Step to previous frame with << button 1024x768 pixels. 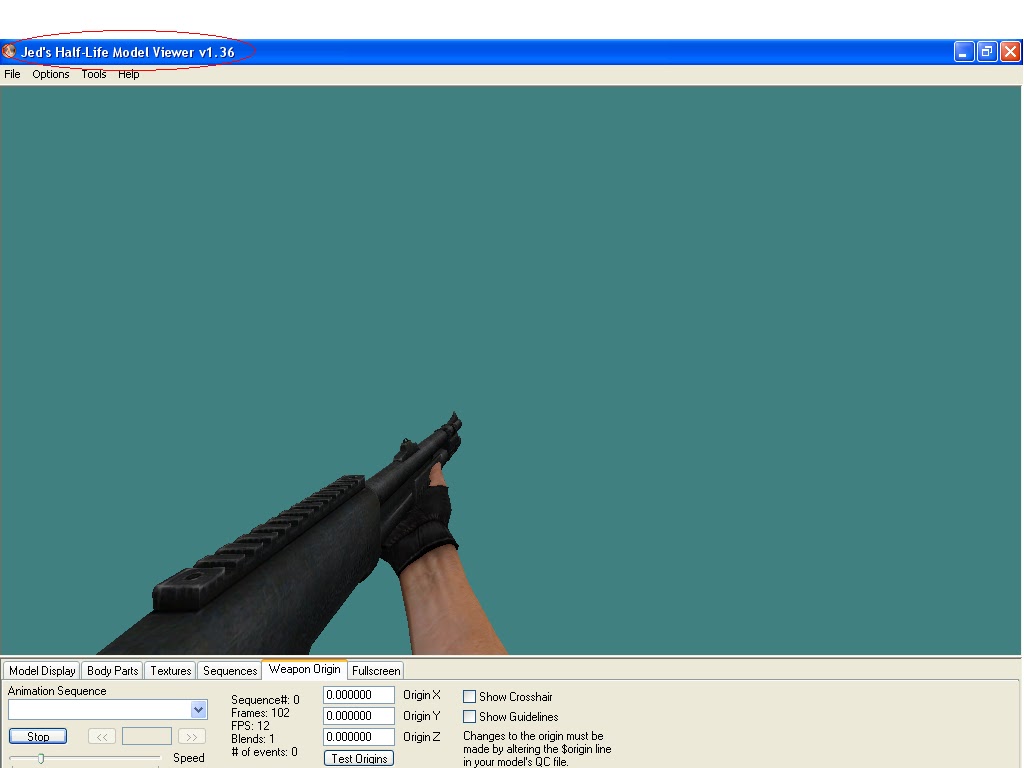(x=102, y=737)
